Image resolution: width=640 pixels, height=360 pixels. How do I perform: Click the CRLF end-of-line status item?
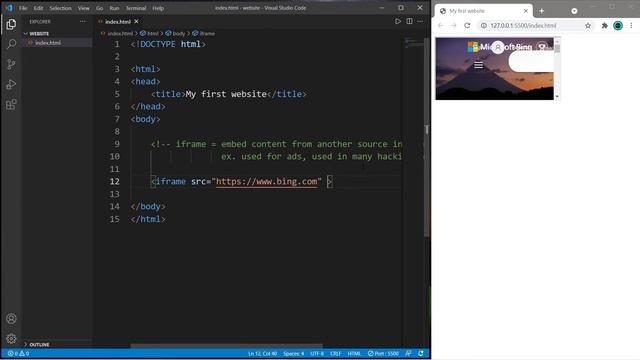[x=336, y=353]
